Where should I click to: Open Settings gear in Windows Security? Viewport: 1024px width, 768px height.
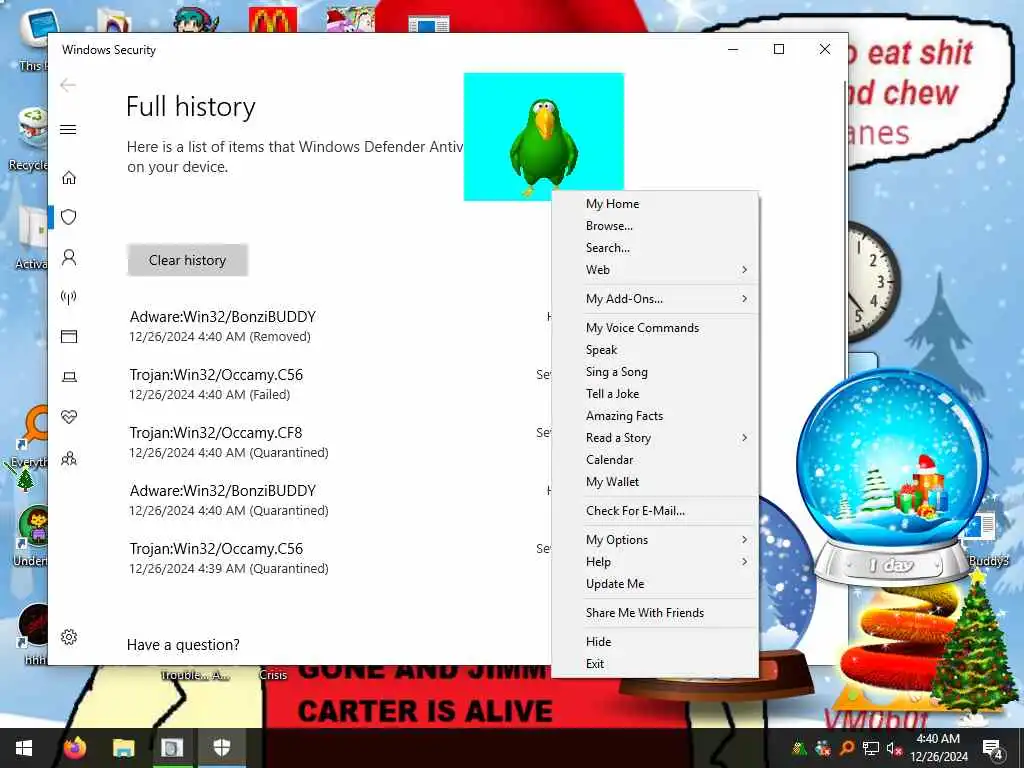(x=69, y=637)
